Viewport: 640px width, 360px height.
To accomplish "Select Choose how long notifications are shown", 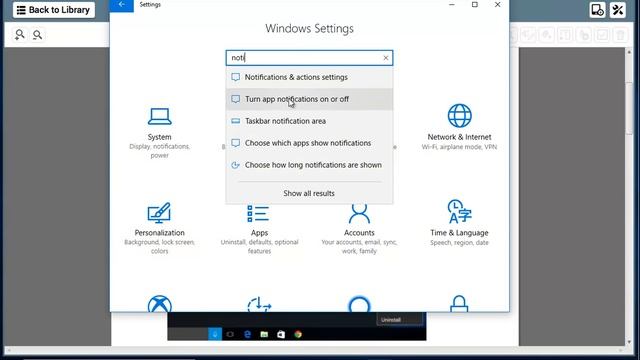I will click(x=309, y=165).
